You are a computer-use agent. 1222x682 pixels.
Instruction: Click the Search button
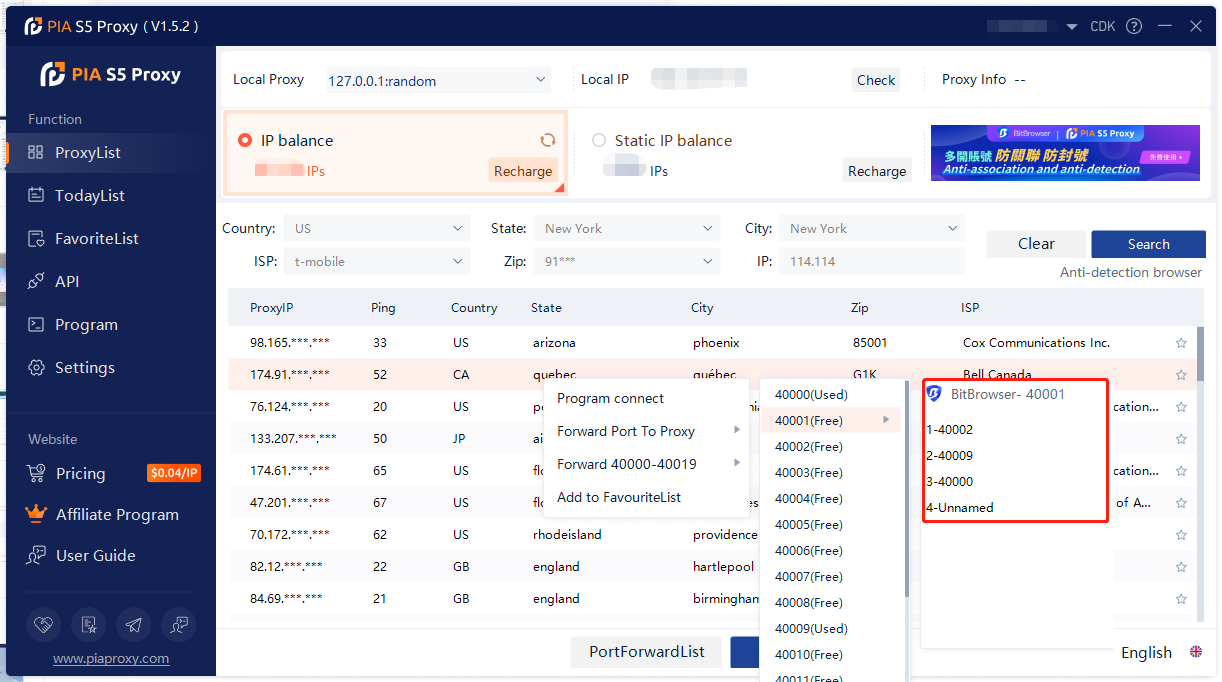coord(1148,244)
